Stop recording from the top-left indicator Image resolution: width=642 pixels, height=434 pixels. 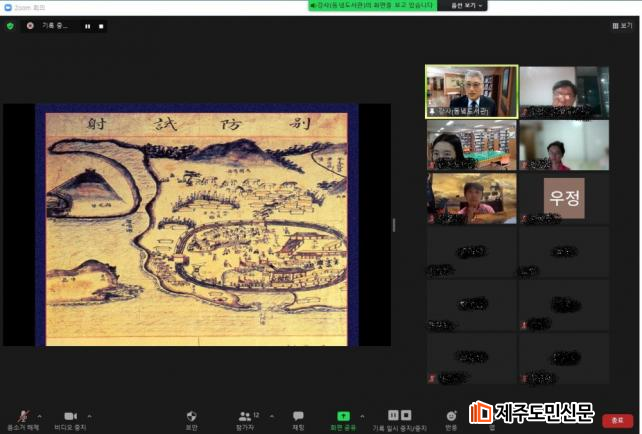(100, 26)
